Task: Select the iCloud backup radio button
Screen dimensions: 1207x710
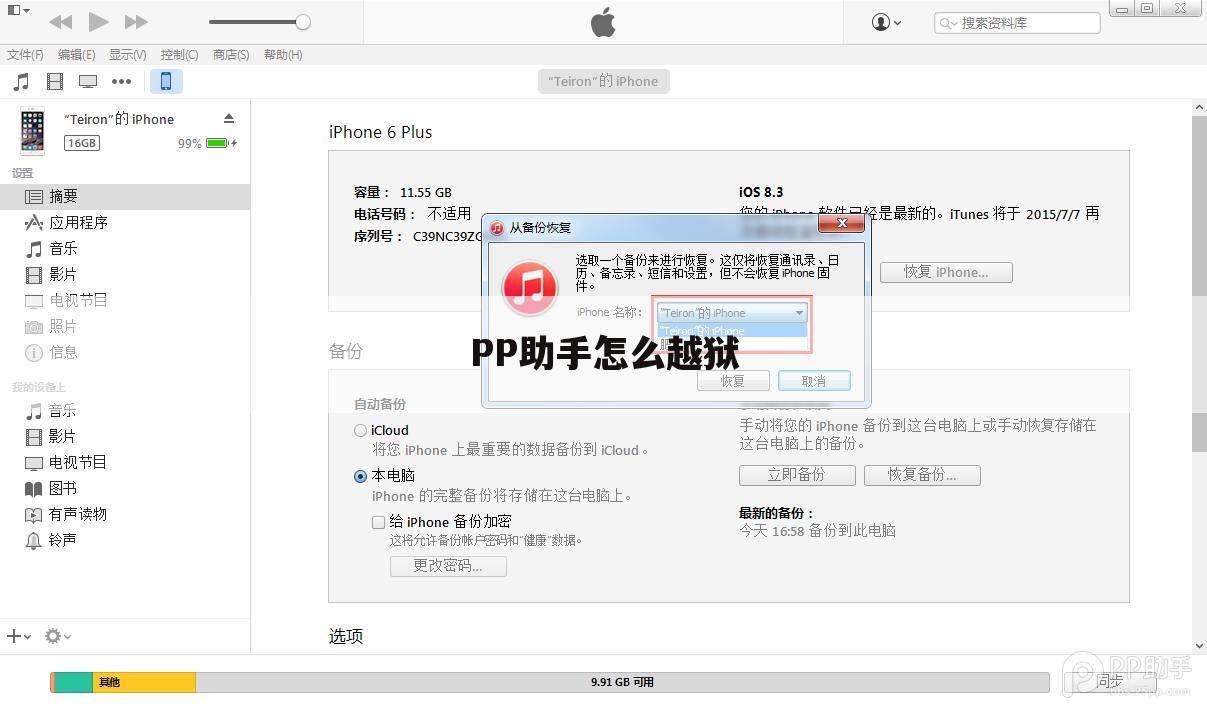Action: click(360, 431)
